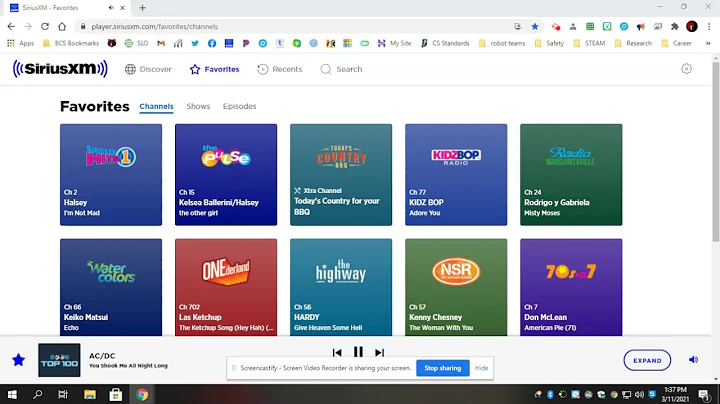The height and width of the screenshot is (404, 720).
Task: Play Watercolors Ch 66 tile
Action: 111,287
